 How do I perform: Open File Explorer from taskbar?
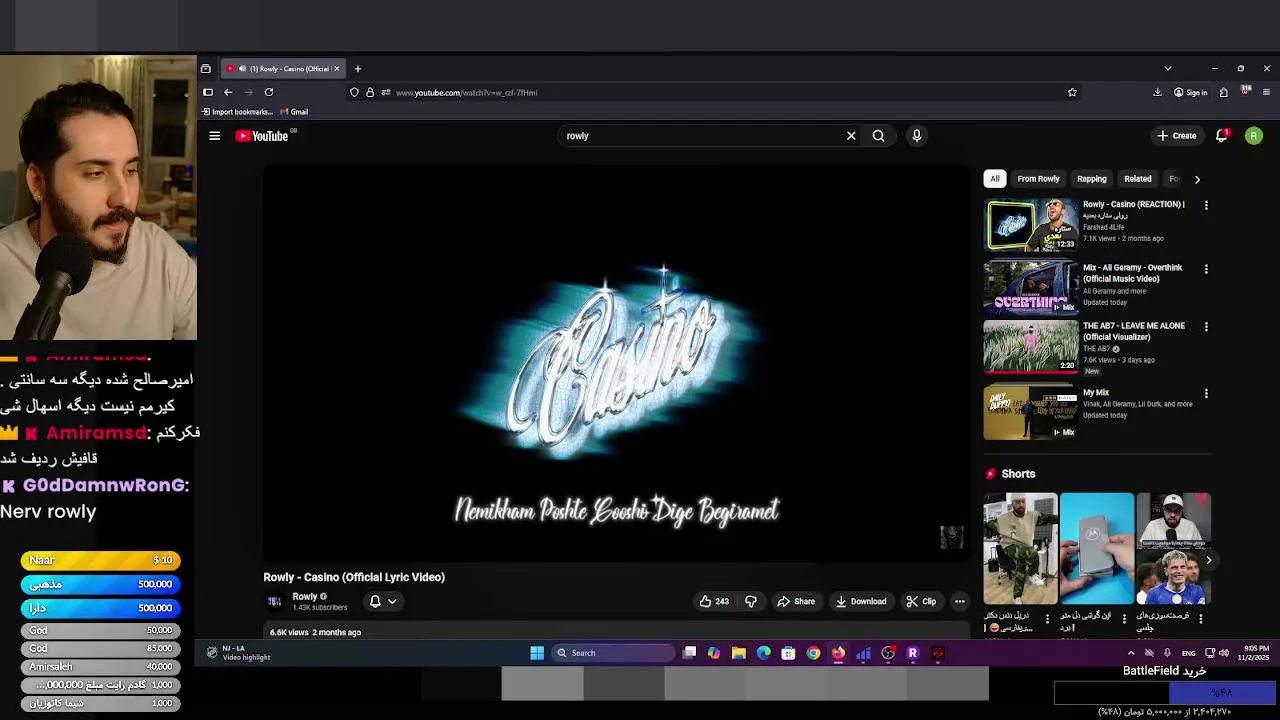point(739,653)
